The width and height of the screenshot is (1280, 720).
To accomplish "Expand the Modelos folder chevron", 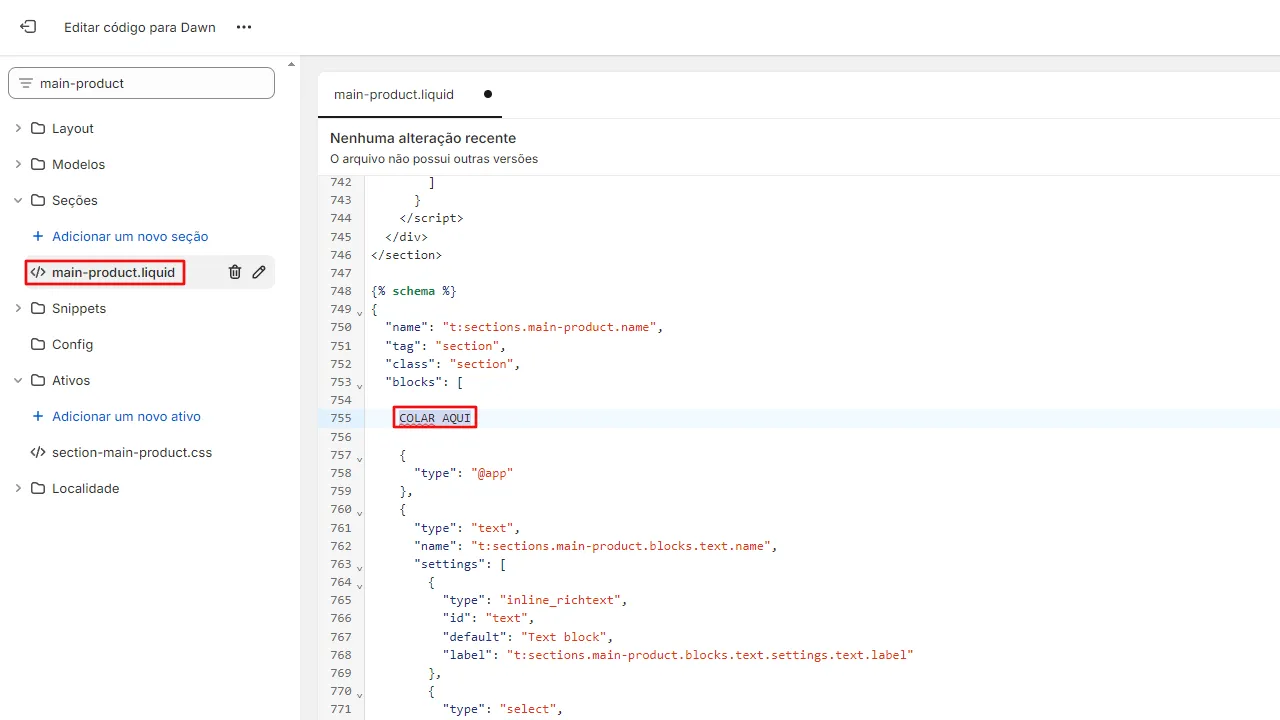I will pyautogui.click(x=18, y=164).
